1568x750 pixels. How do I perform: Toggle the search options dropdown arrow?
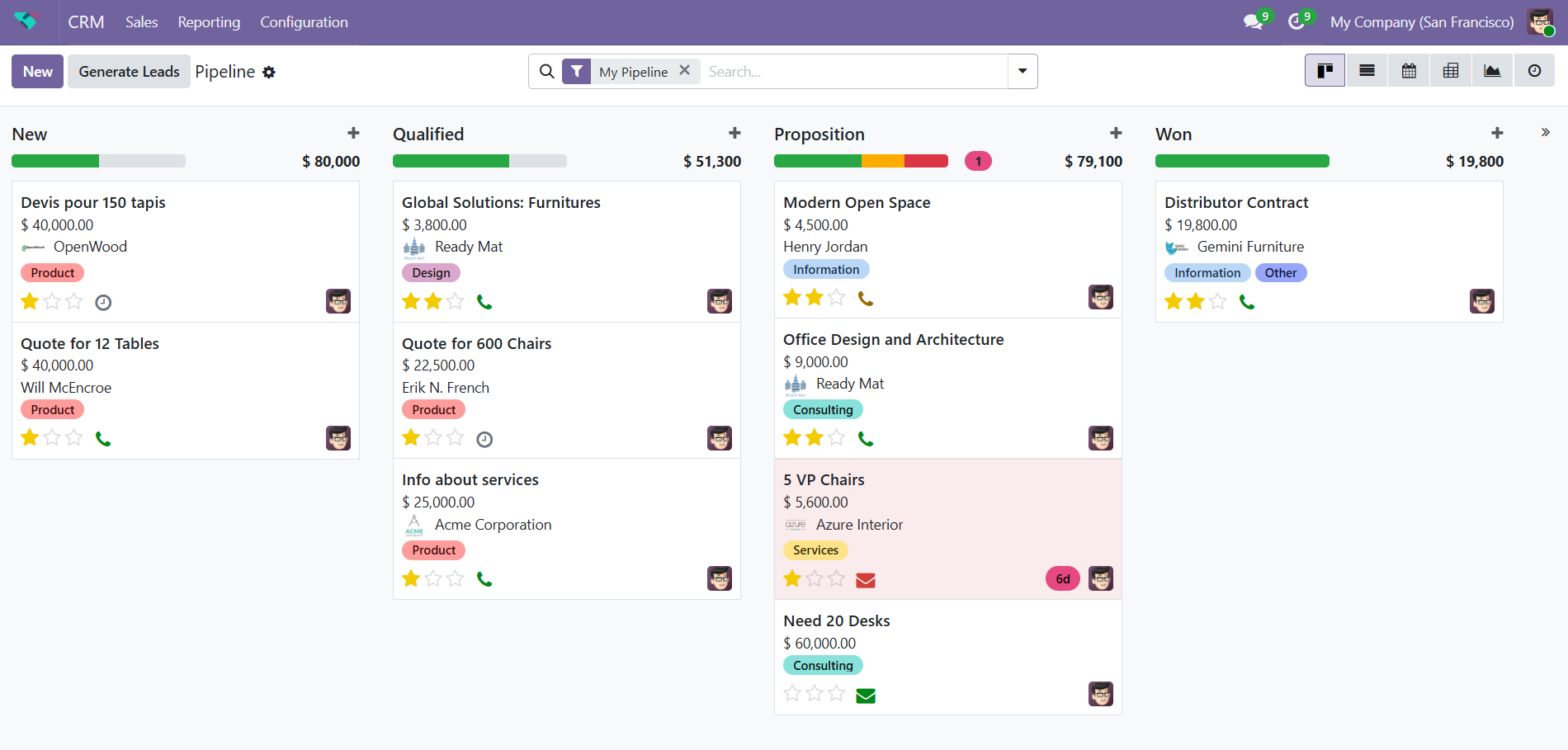(x=1023, y=72)
